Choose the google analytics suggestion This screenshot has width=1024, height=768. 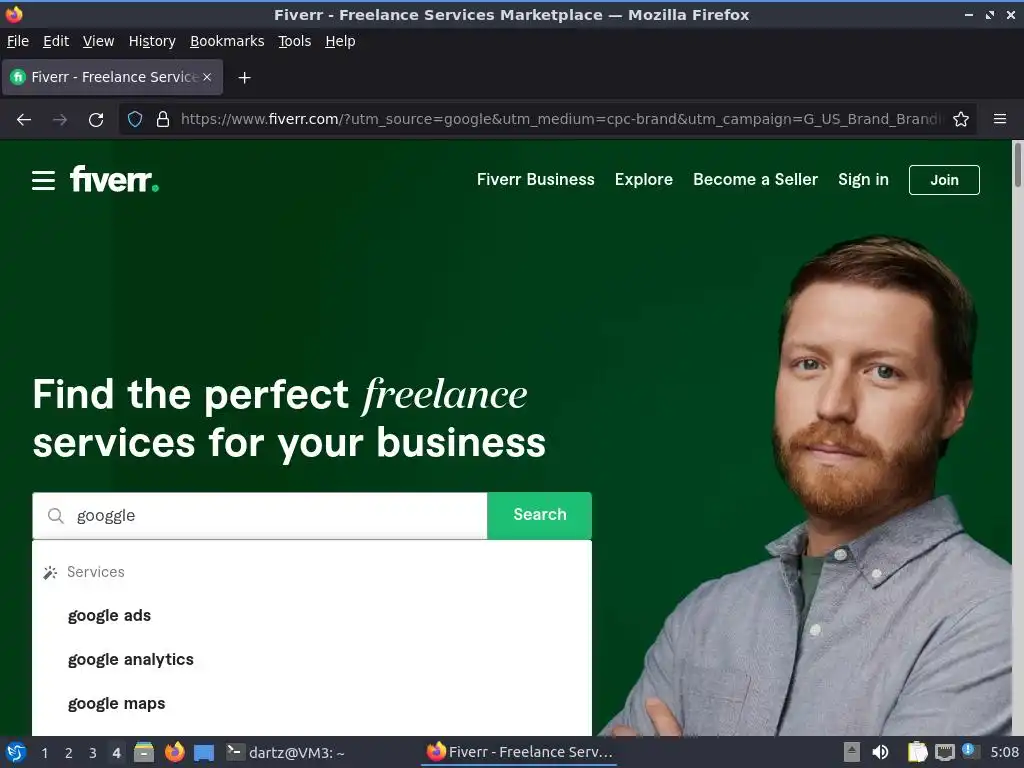pyautogui.click(x=131, y=660)
